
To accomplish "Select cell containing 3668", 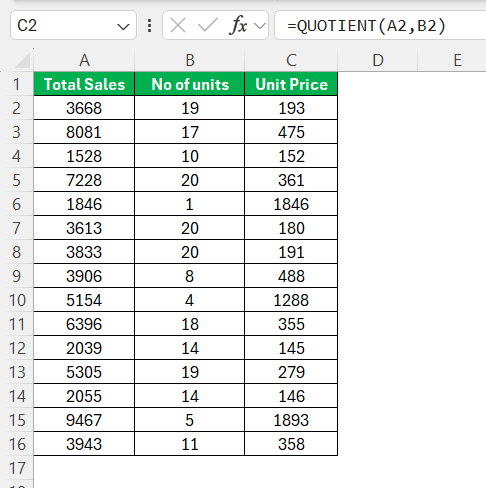I will pos(84,108).
